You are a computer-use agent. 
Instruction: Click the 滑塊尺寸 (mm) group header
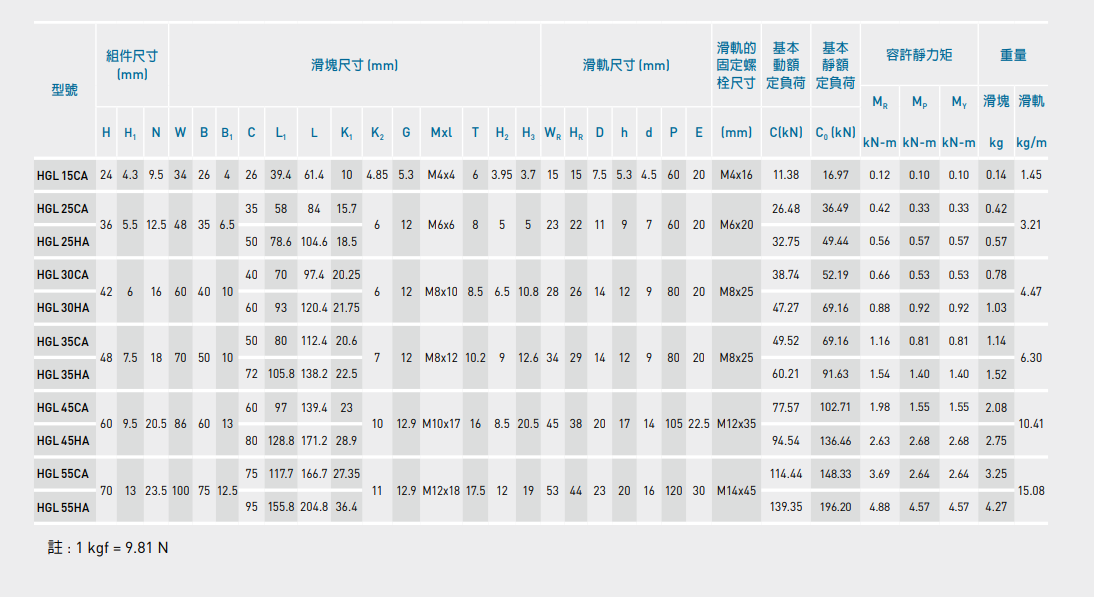(354, 65)
